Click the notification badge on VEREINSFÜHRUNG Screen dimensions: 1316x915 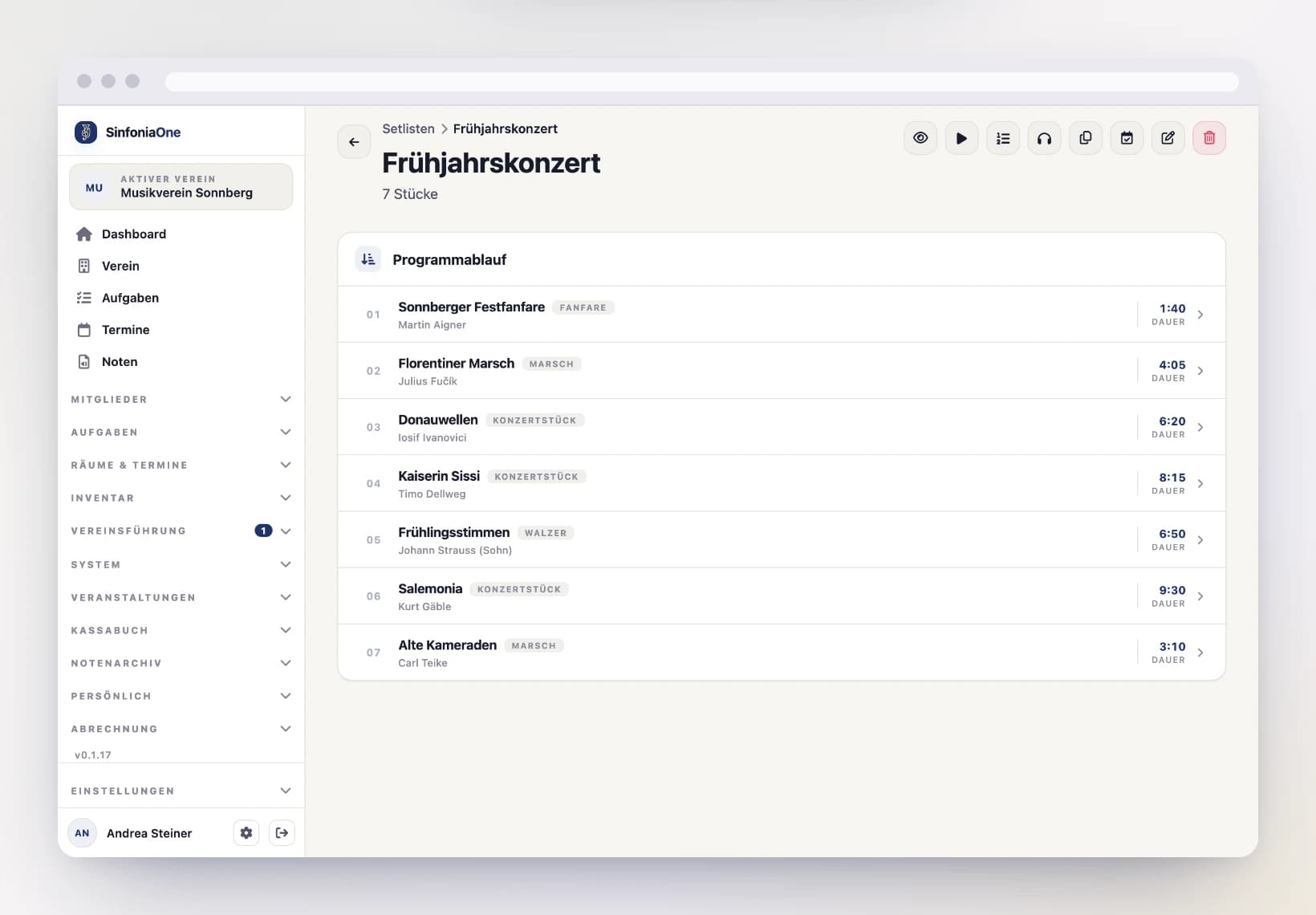click(x=263, y=531)
